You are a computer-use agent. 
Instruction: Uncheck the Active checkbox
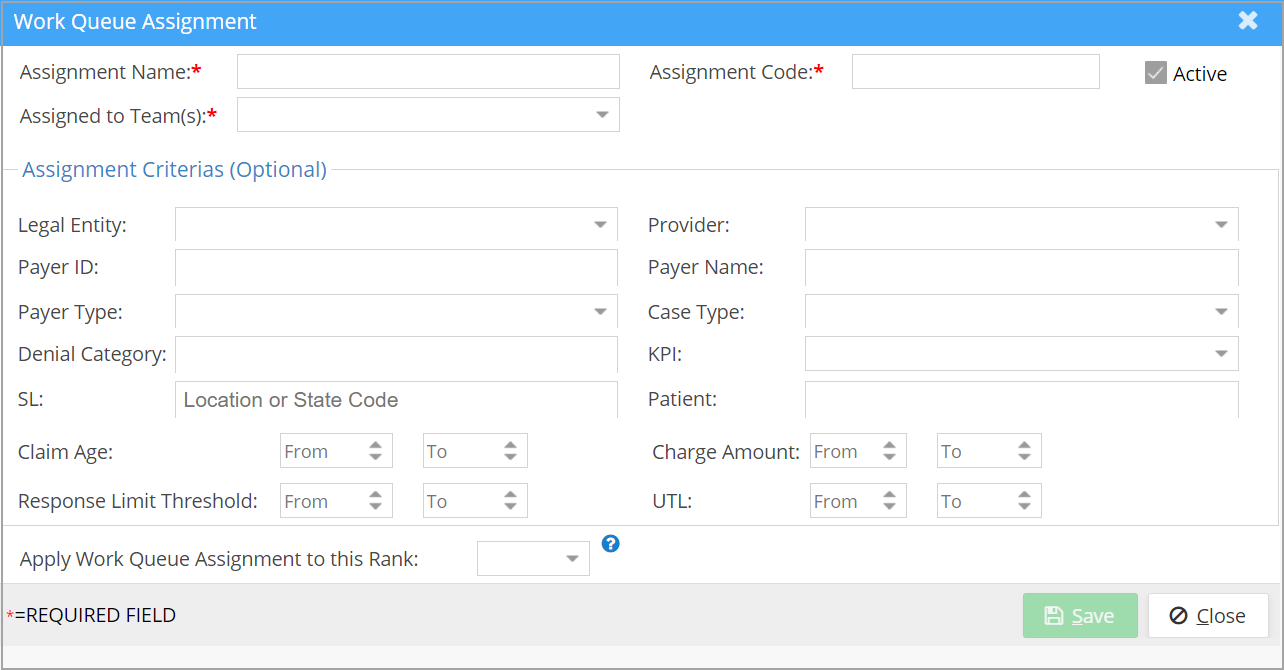point(1156,73)
